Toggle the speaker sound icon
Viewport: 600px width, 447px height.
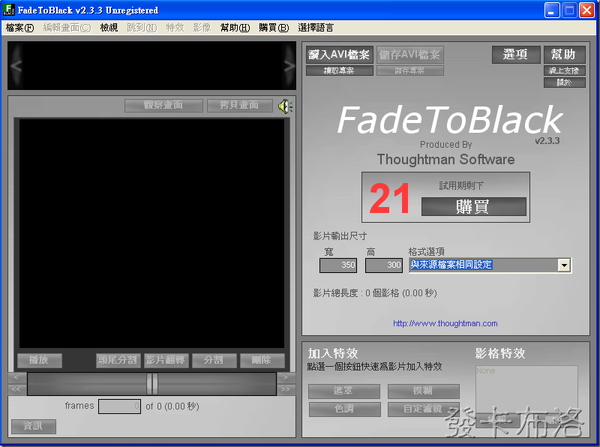point(285,106)
